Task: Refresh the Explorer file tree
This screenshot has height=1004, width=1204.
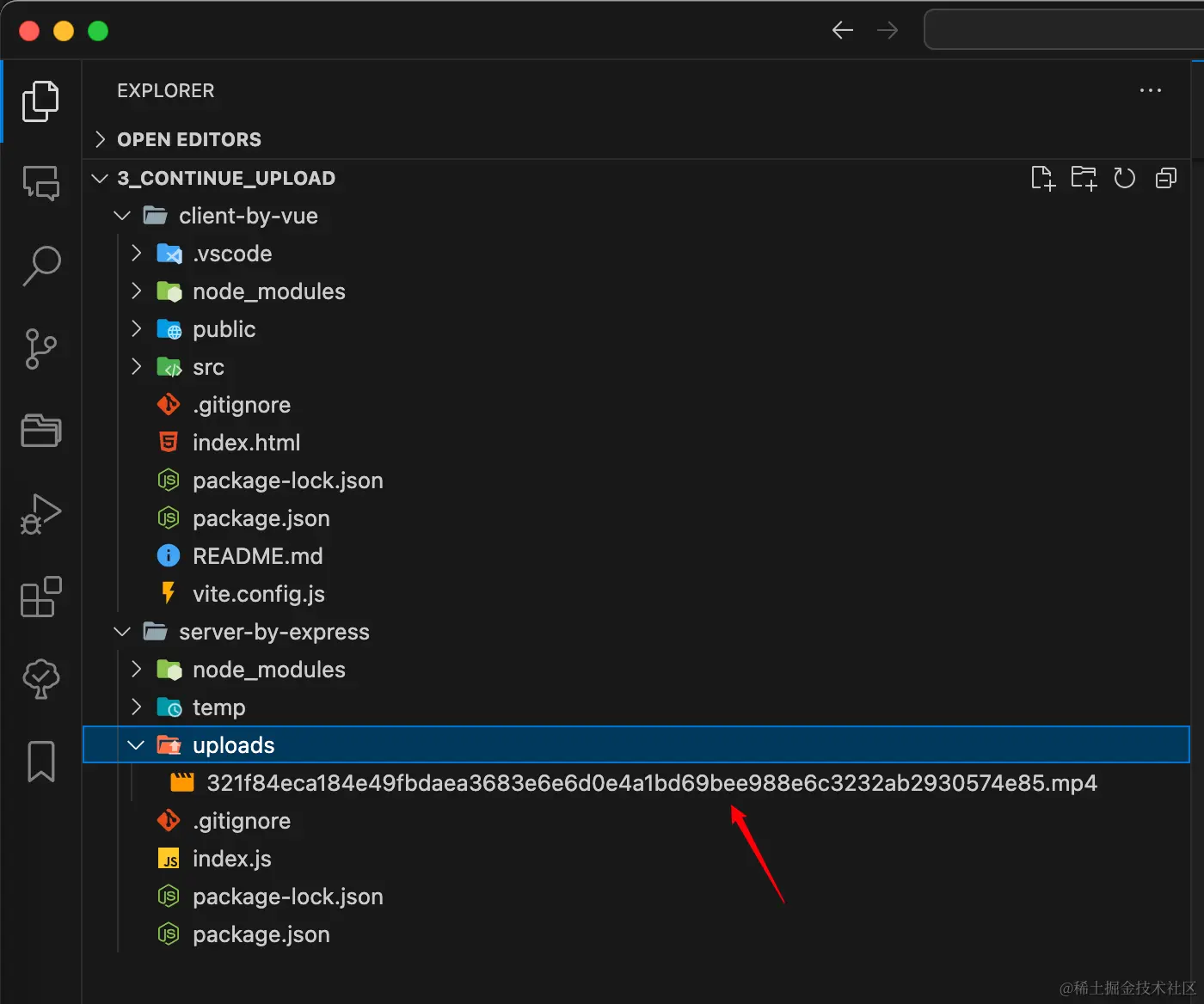Action: 1125,178
